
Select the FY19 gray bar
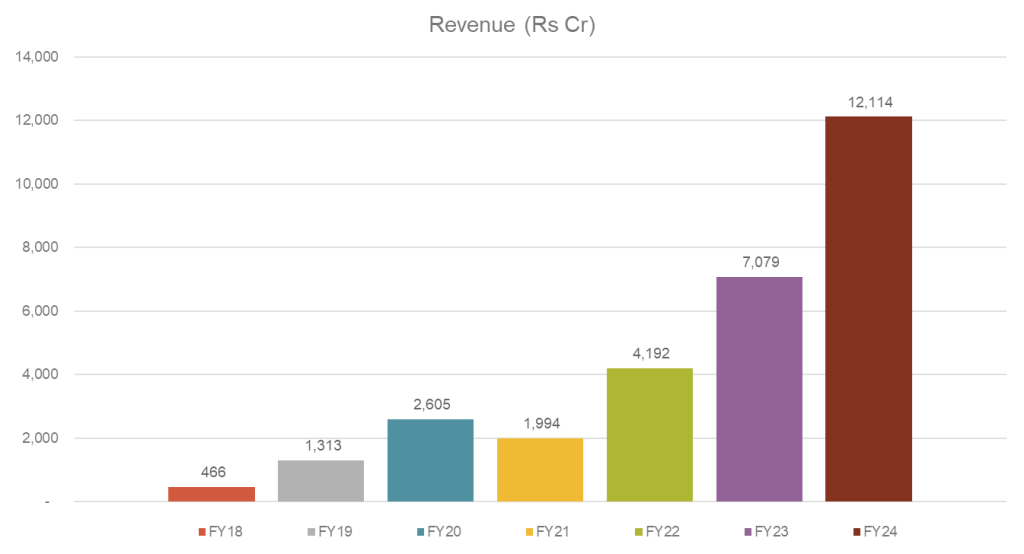pos(320,480)
